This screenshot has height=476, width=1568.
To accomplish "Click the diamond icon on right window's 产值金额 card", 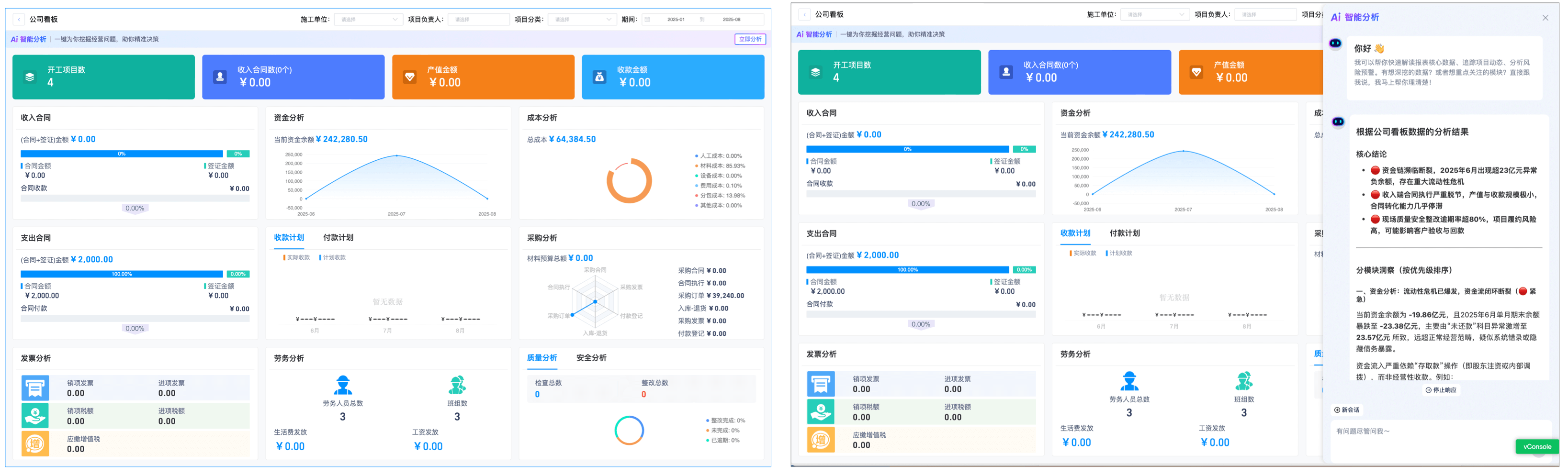I will pos(1196,72).
